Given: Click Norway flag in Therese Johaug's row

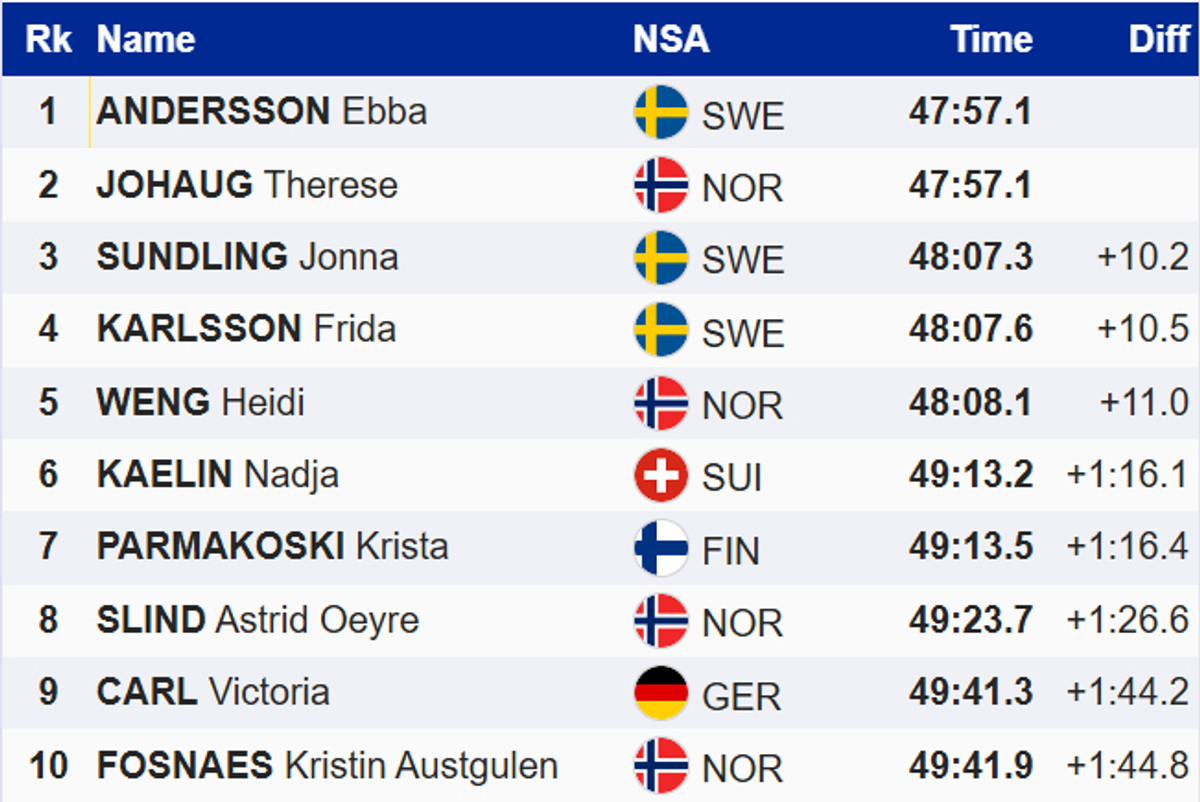Looking at the screenshot, I should tap(661, 185).
